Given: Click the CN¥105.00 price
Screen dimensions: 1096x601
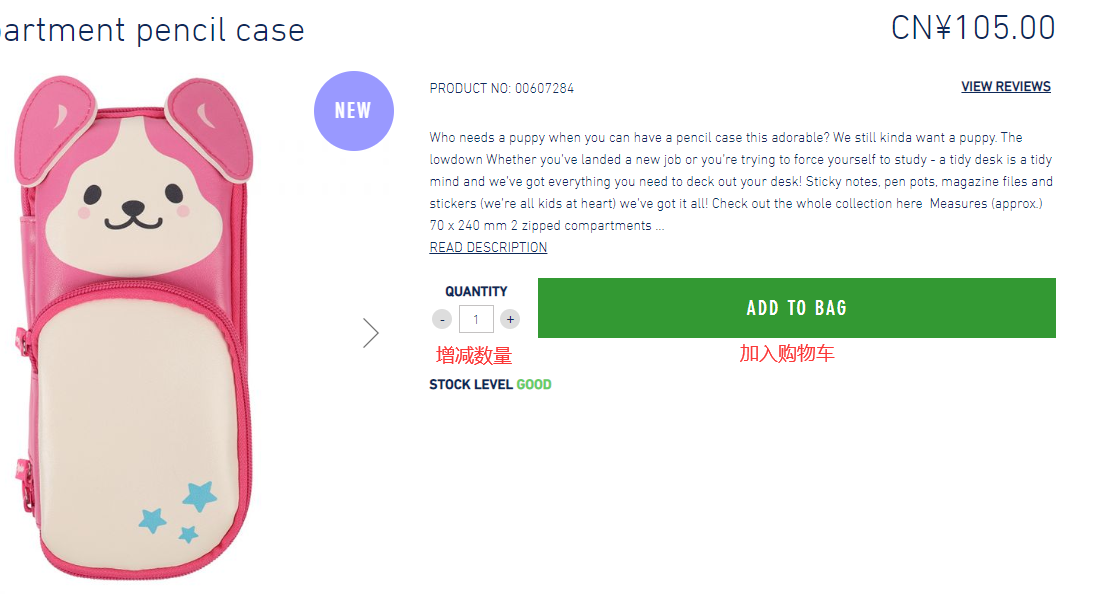Looking at the screenshot, I should point(972,27).
